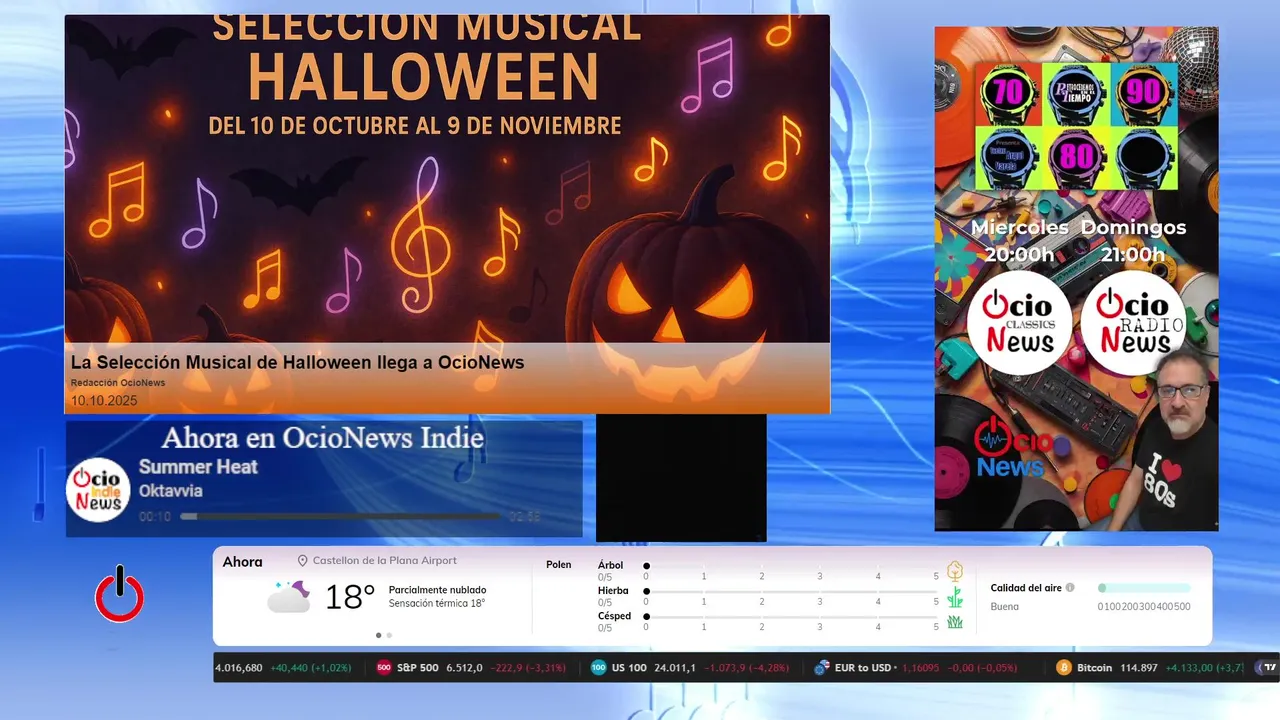
Task: Click the air quality index bar
Action: coord(1144,588)
